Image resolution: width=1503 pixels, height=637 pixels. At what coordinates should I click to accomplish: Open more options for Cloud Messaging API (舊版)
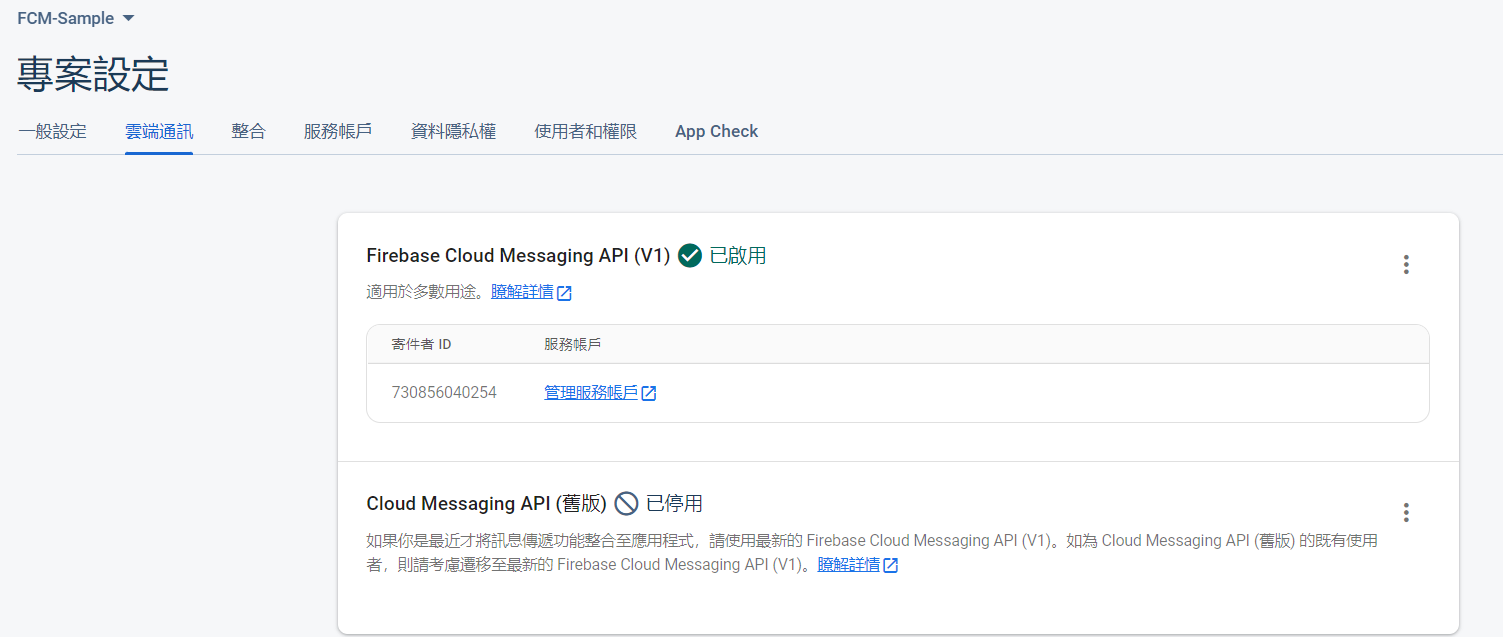(x=1406, y=513)
